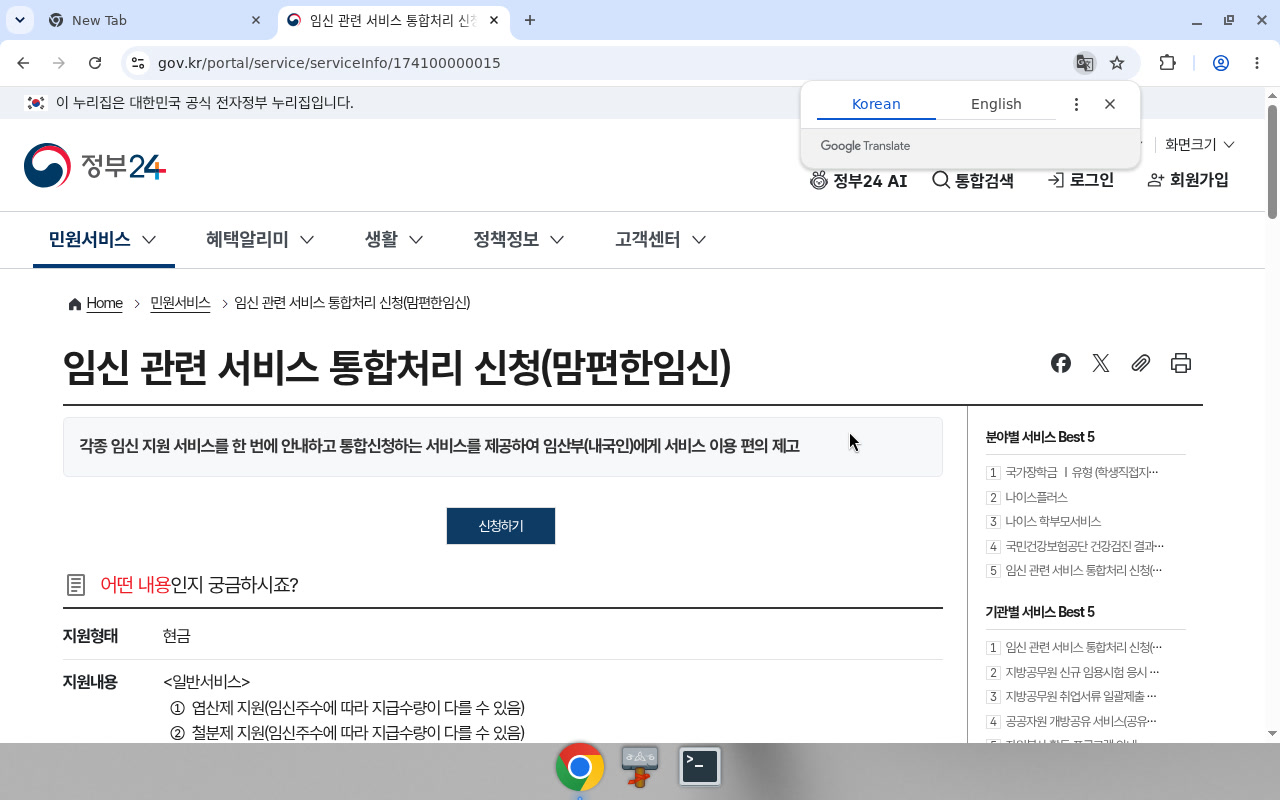Click 로그인 login link
This screenshot has height=800, width=1280.
click(x=1080, y=180)
